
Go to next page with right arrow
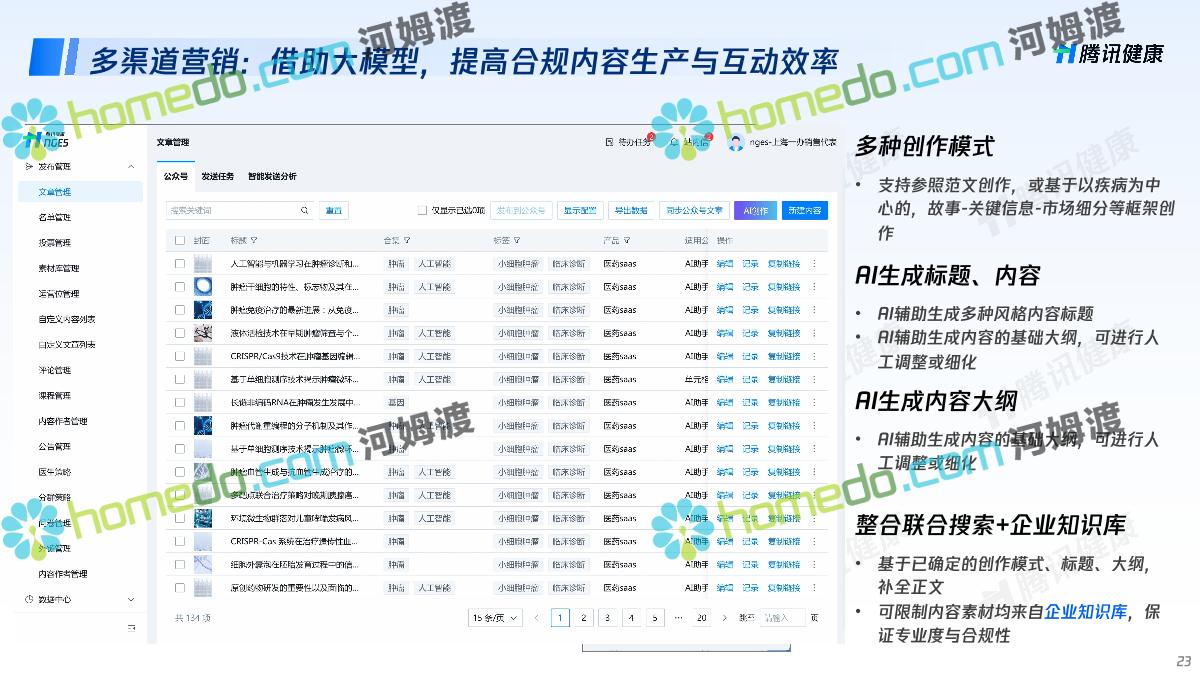[x=725, y=618]
